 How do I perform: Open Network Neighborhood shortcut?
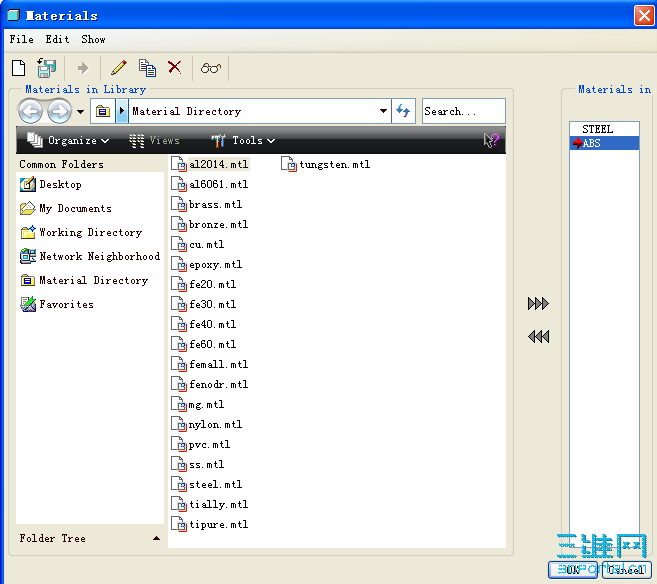coord(90,256)
